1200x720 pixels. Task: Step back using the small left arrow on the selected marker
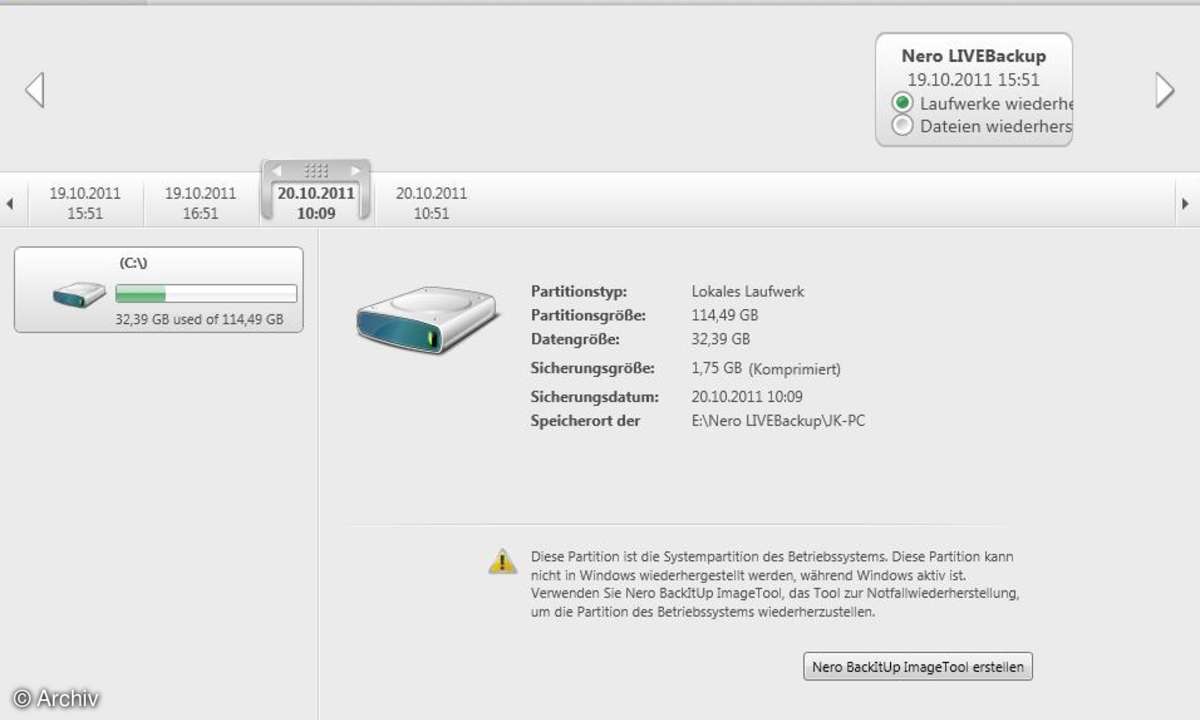(277, 171)
